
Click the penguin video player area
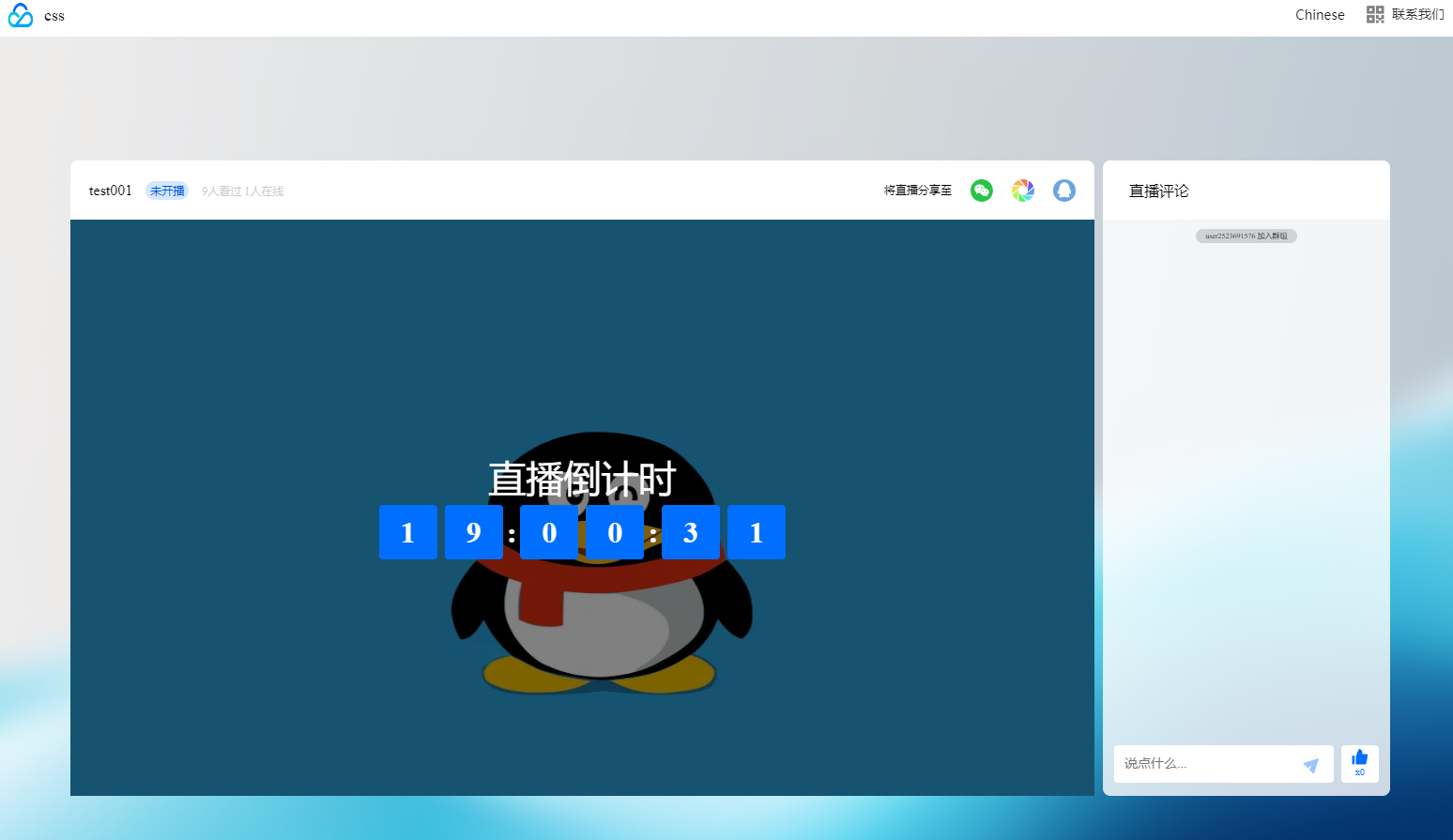(582, 508)
